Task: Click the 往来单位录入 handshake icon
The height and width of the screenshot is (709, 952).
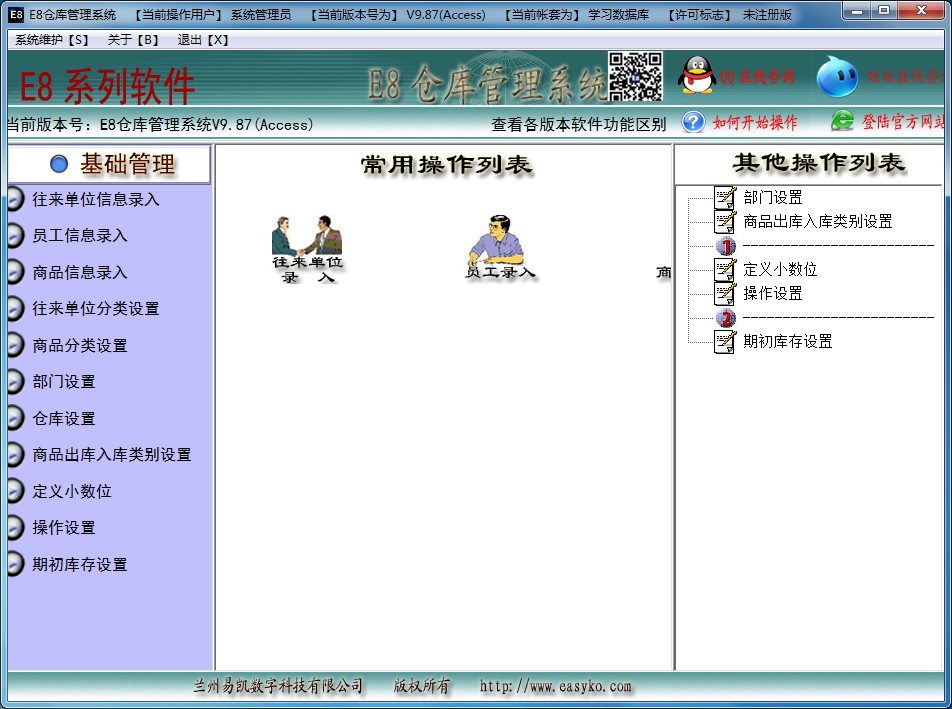Action: coord(307,249)
